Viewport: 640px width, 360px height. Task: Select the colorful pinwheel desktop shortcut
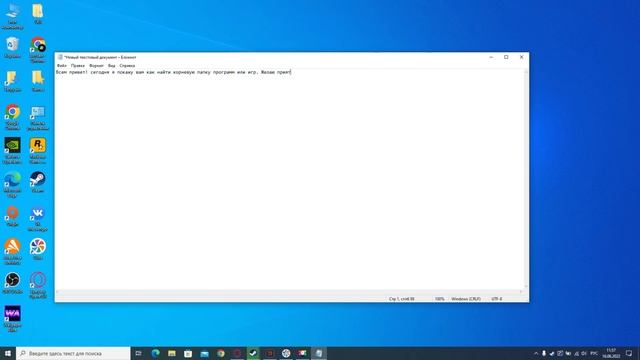pos(38,249)
